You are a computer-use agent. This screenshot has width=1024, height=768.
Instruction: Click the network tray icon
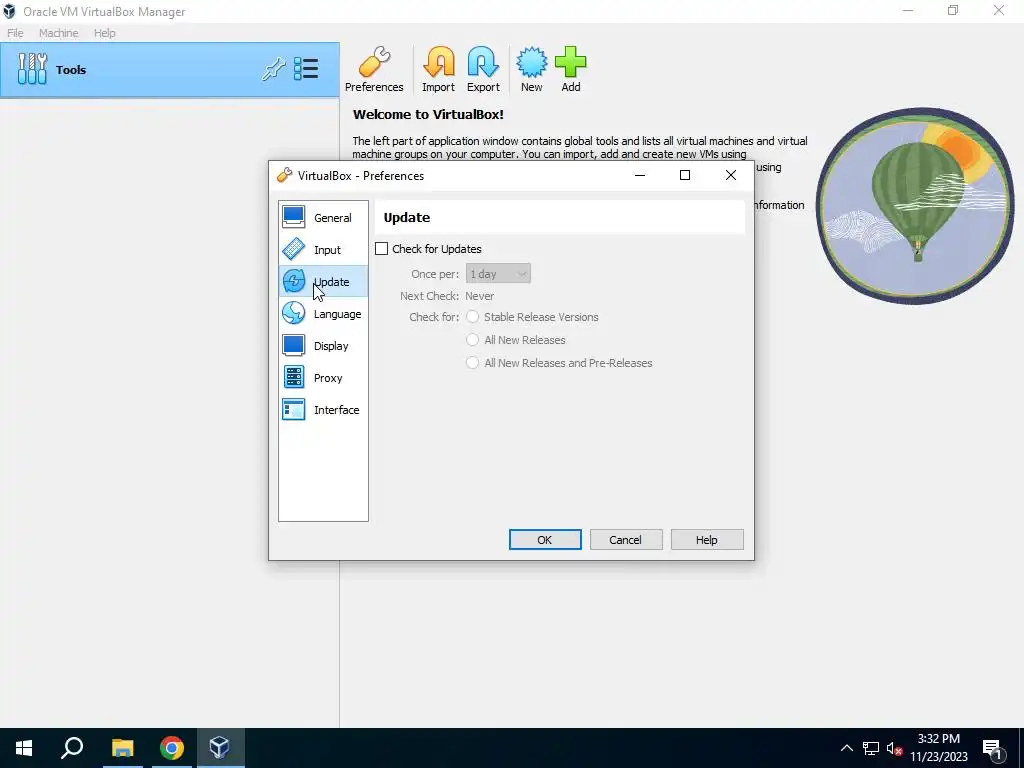(871, 748)
